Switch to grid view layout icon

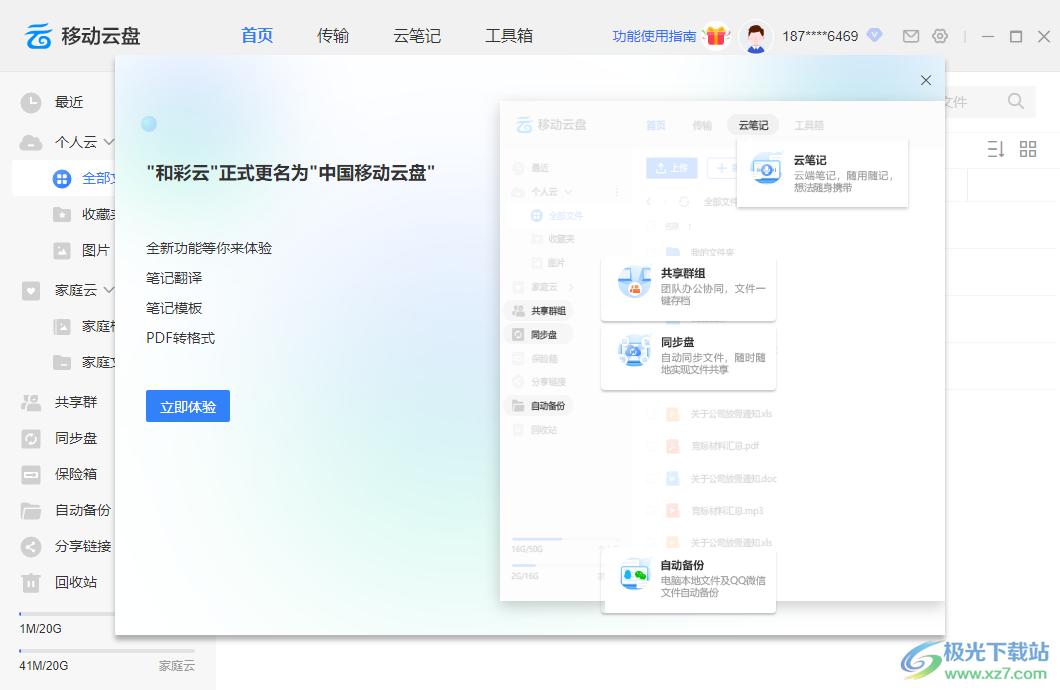pyautogui.click(x=1028, y=149)
